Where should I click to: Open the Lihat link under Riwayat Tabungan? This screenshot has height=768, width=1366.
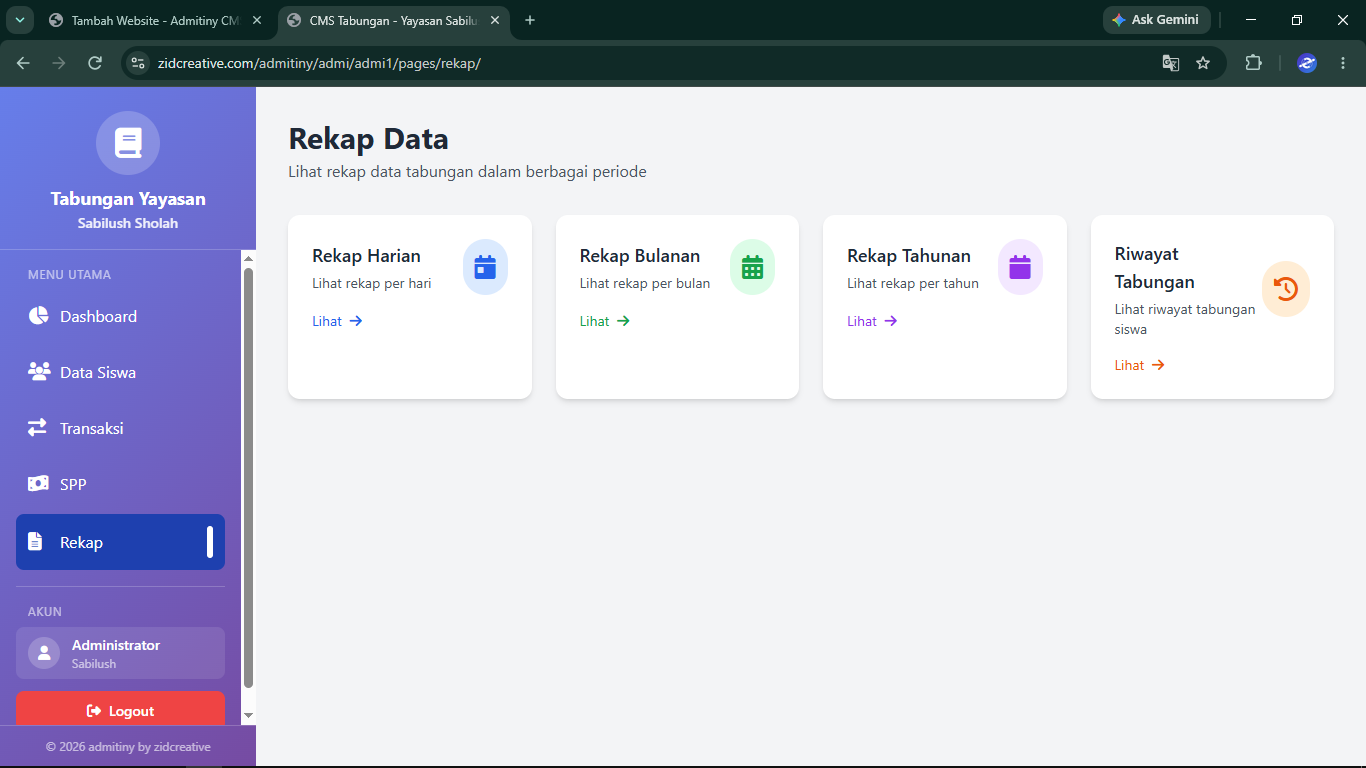point(1140,365)
